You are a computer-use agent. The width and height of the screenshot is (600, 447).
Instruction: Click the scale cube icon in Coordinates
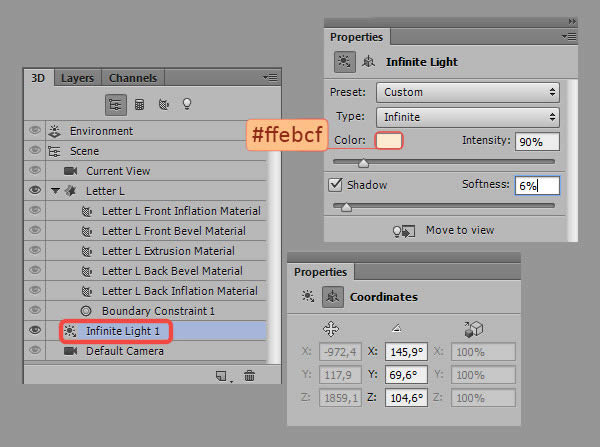[x=474, y=329]
